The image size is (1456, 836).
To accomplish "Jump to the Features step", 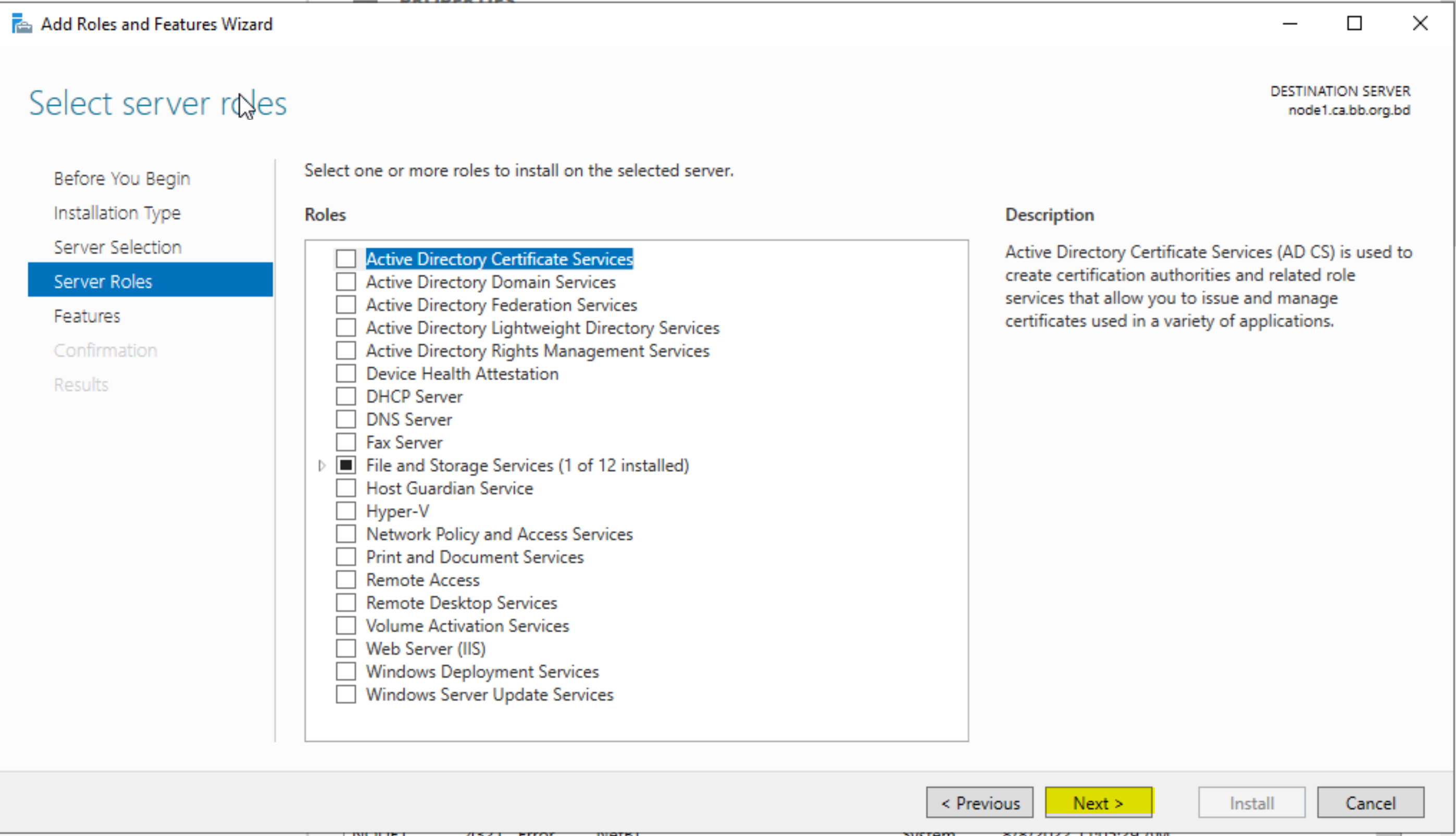I will point(88,316).
